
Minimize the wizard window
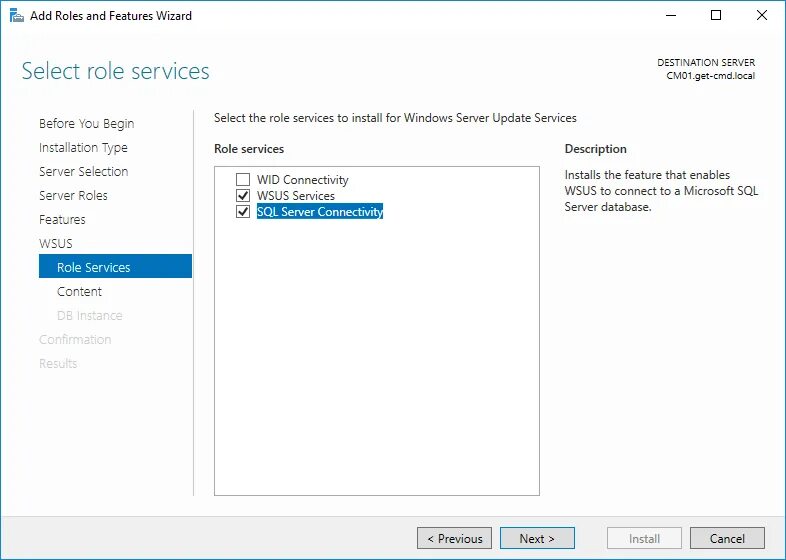pyautogui.click(x=670, y=15)
